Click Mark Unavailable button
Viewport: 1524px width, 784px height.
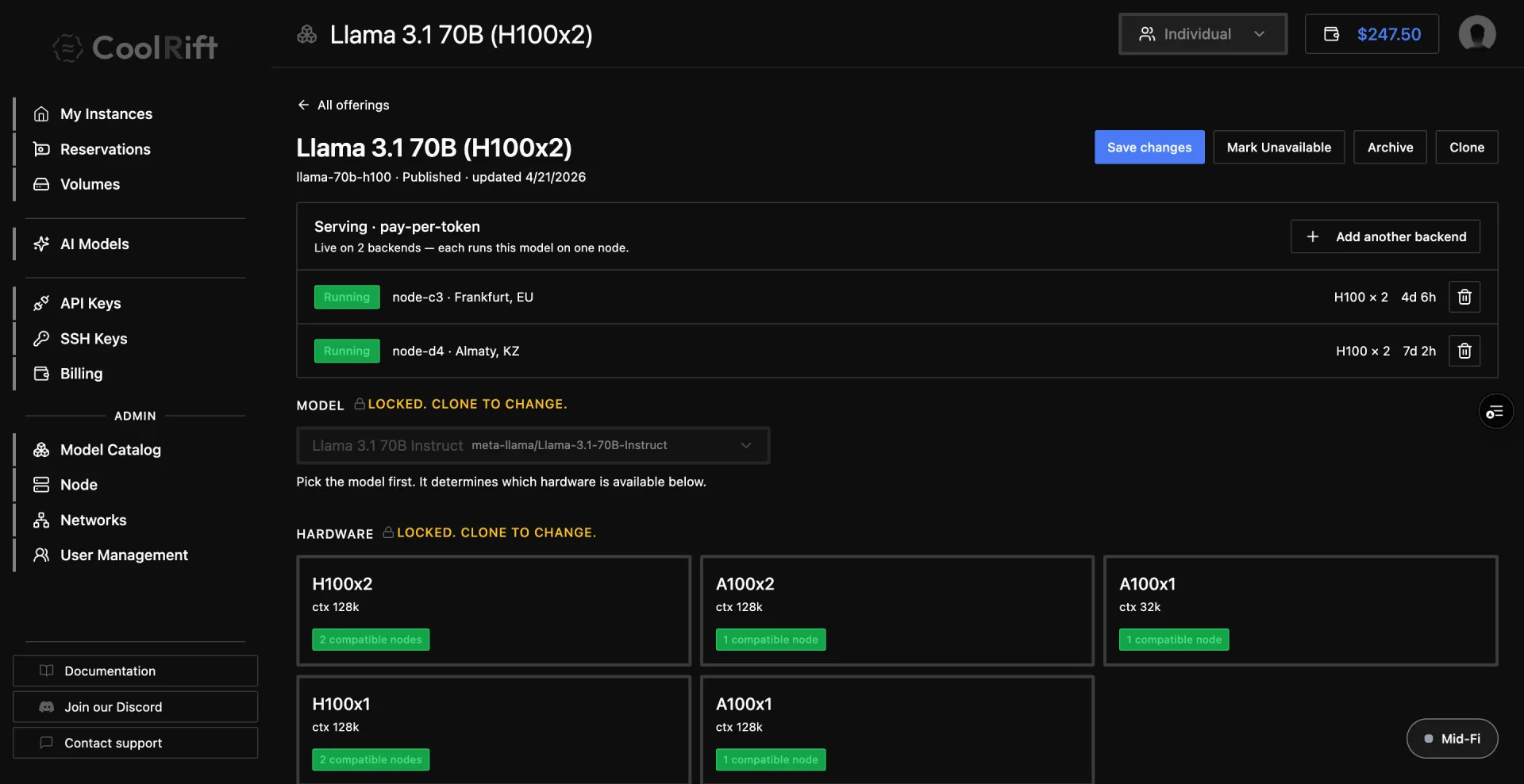coord(1279,148)
